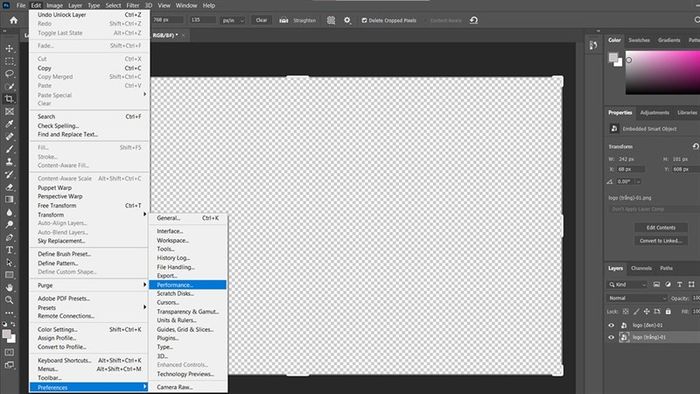700x394 pixels.
Task: Select the Hand tool
Action: 9,288
